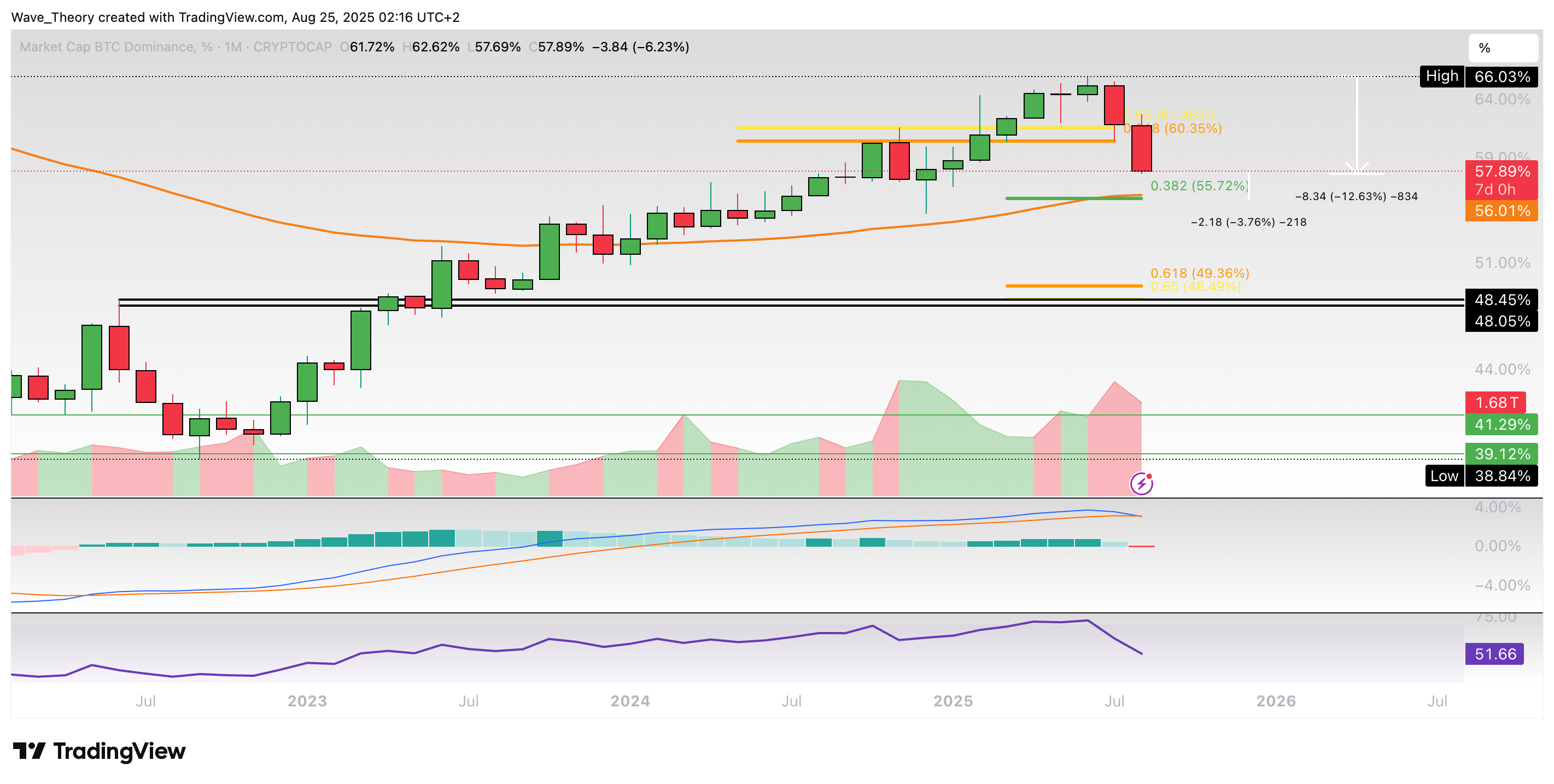The height and width of the screenshot is (784, 1554).
Task: Click the 0.382 (55.72%) Fibonacci label
Action: [x=1199, y=186]
